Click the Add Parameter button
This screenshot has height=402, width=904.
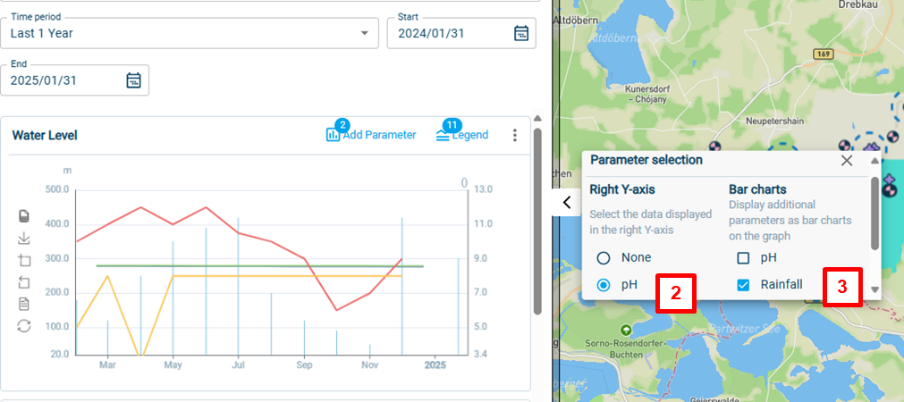pyautogui.click(x=371, y=135)
